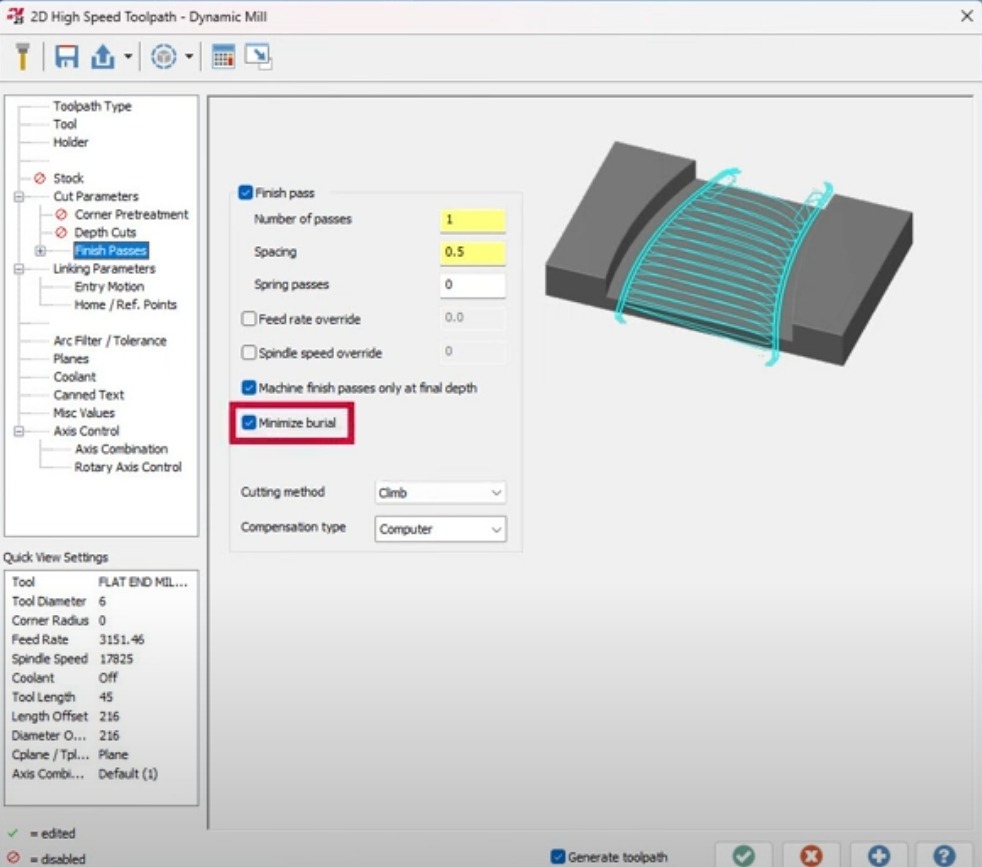Enable Feed rate override checkbox
The width and height of the screenshot is (982, 867).
[x=249, y=319]
